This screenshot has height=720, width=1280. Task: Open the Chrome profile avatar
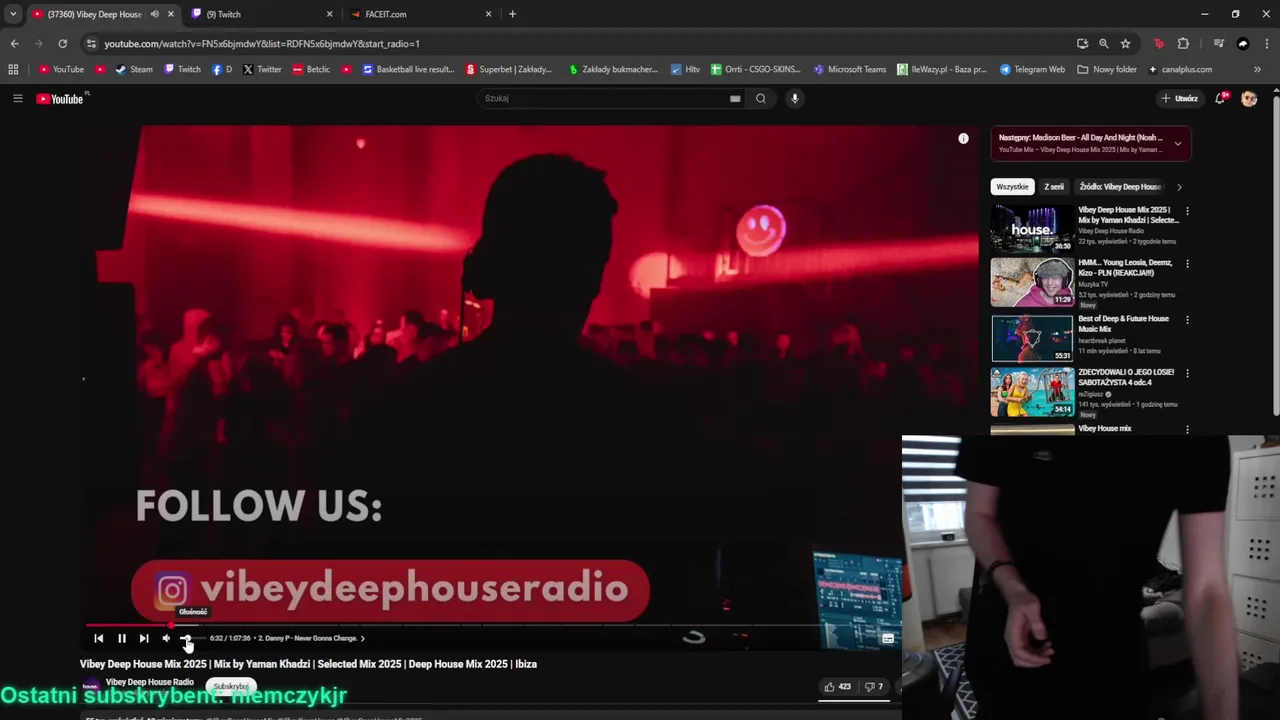[x=1243, y=44]
